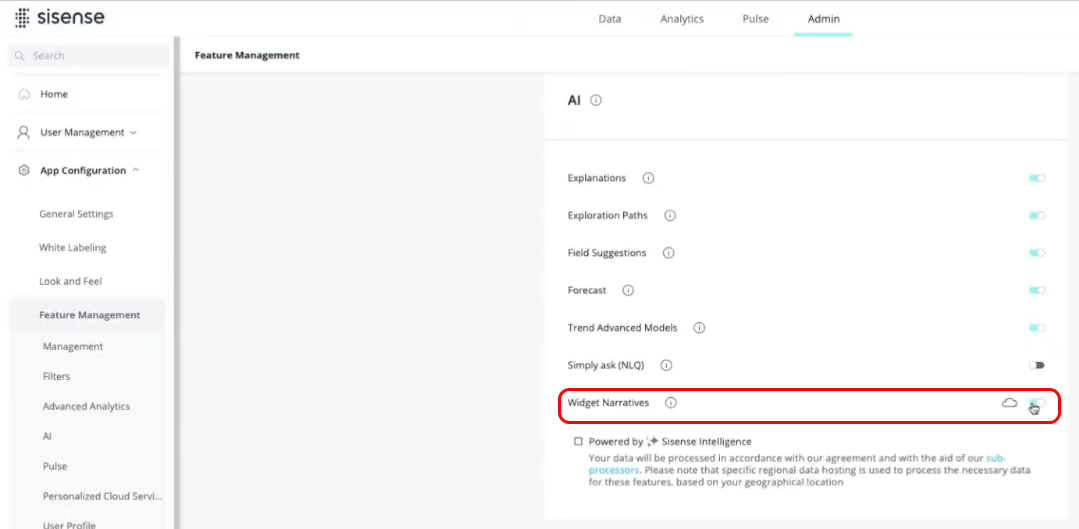Image resolution: width=1079 pixels, height=529 pixels.
Task: Select Feature Management in sidebar
Action: tap(87, 315)
